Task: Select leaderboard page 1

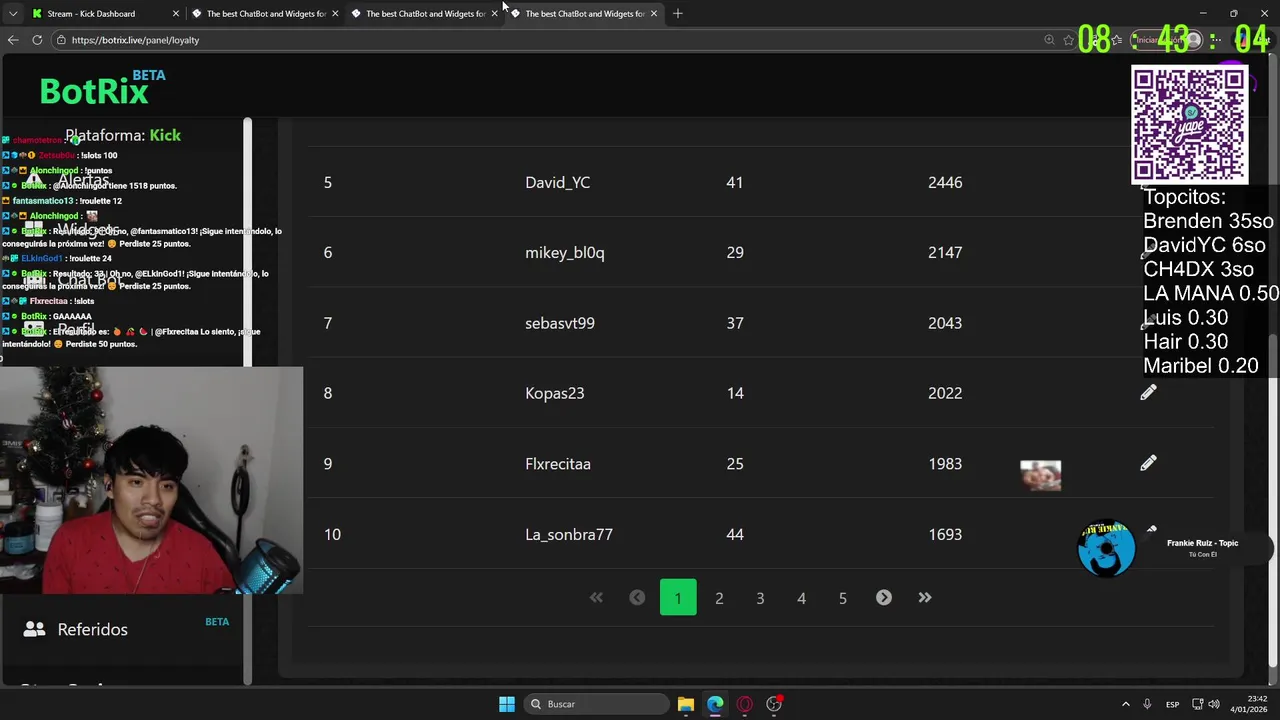Action: pos(678,598)
